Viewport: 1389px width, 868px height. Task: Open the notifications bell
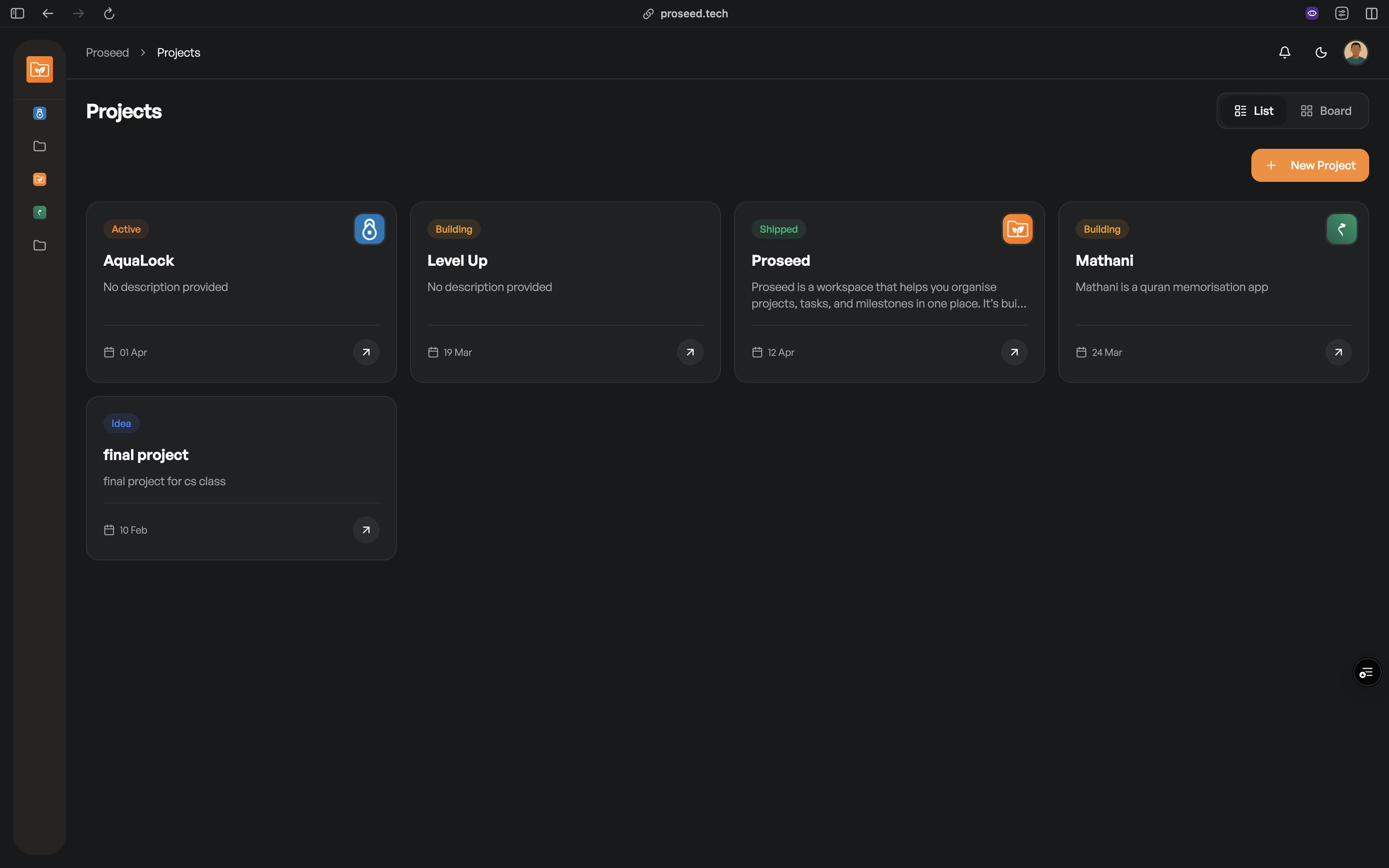[1284, 52]
